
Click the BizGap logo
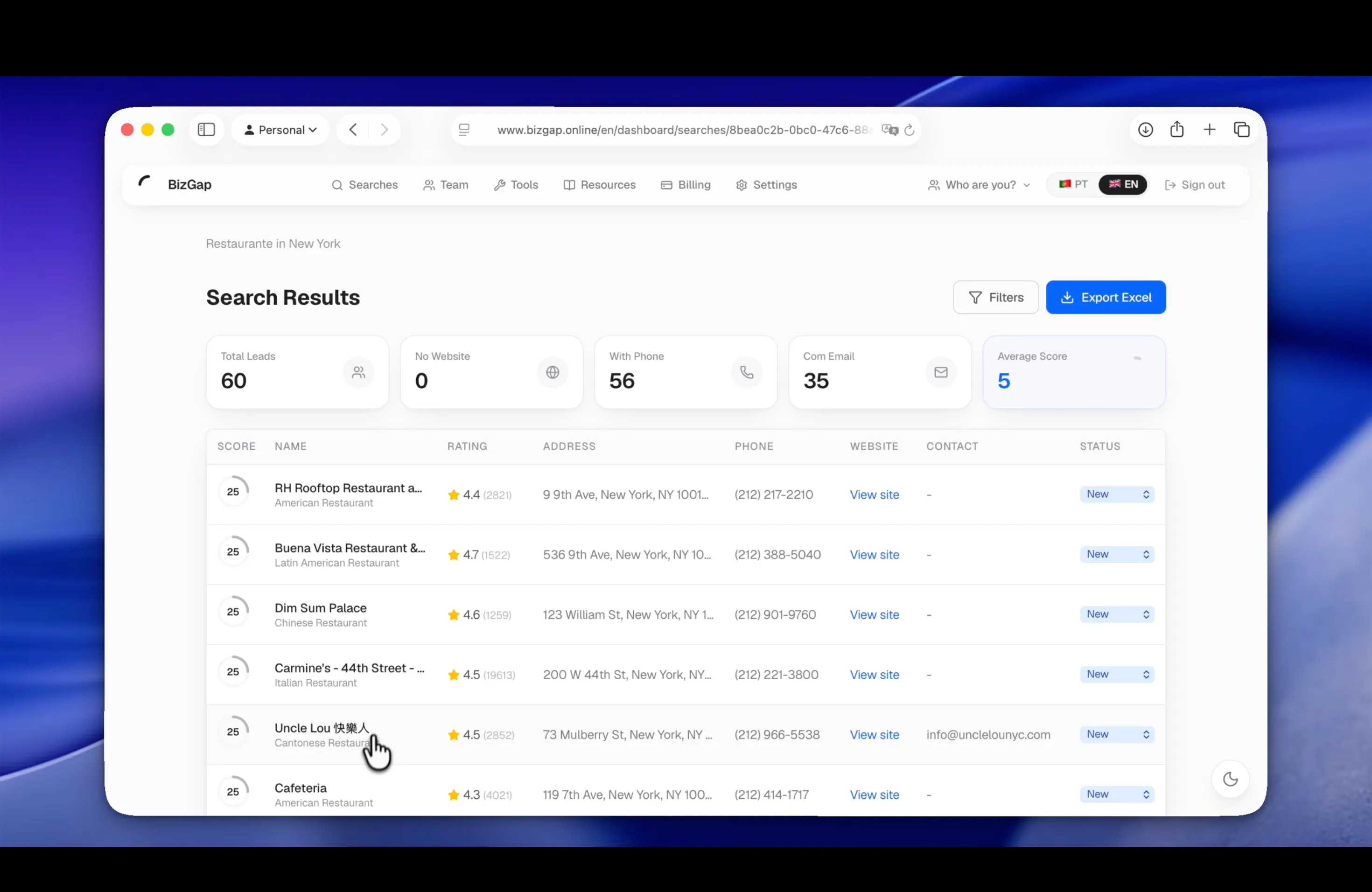175,184
